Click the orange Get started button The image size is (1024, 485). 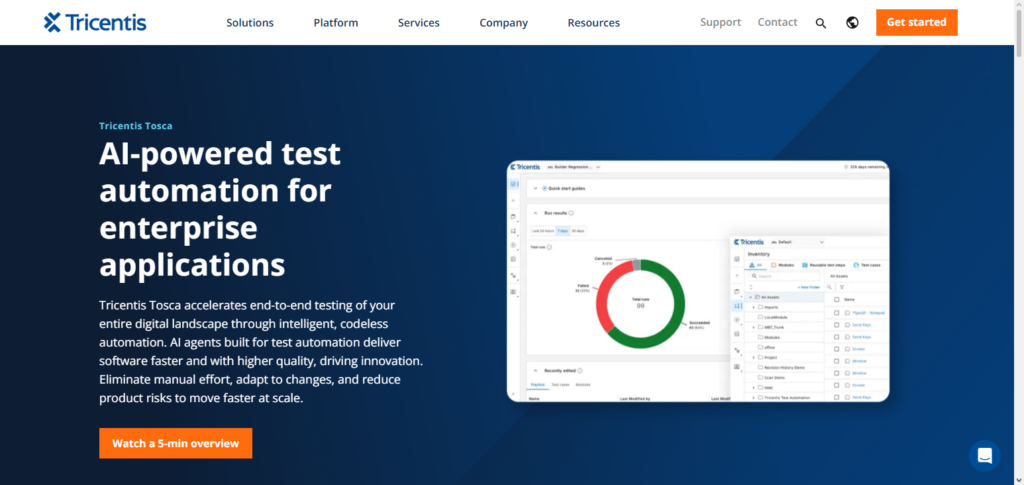[x=916, y=22]
